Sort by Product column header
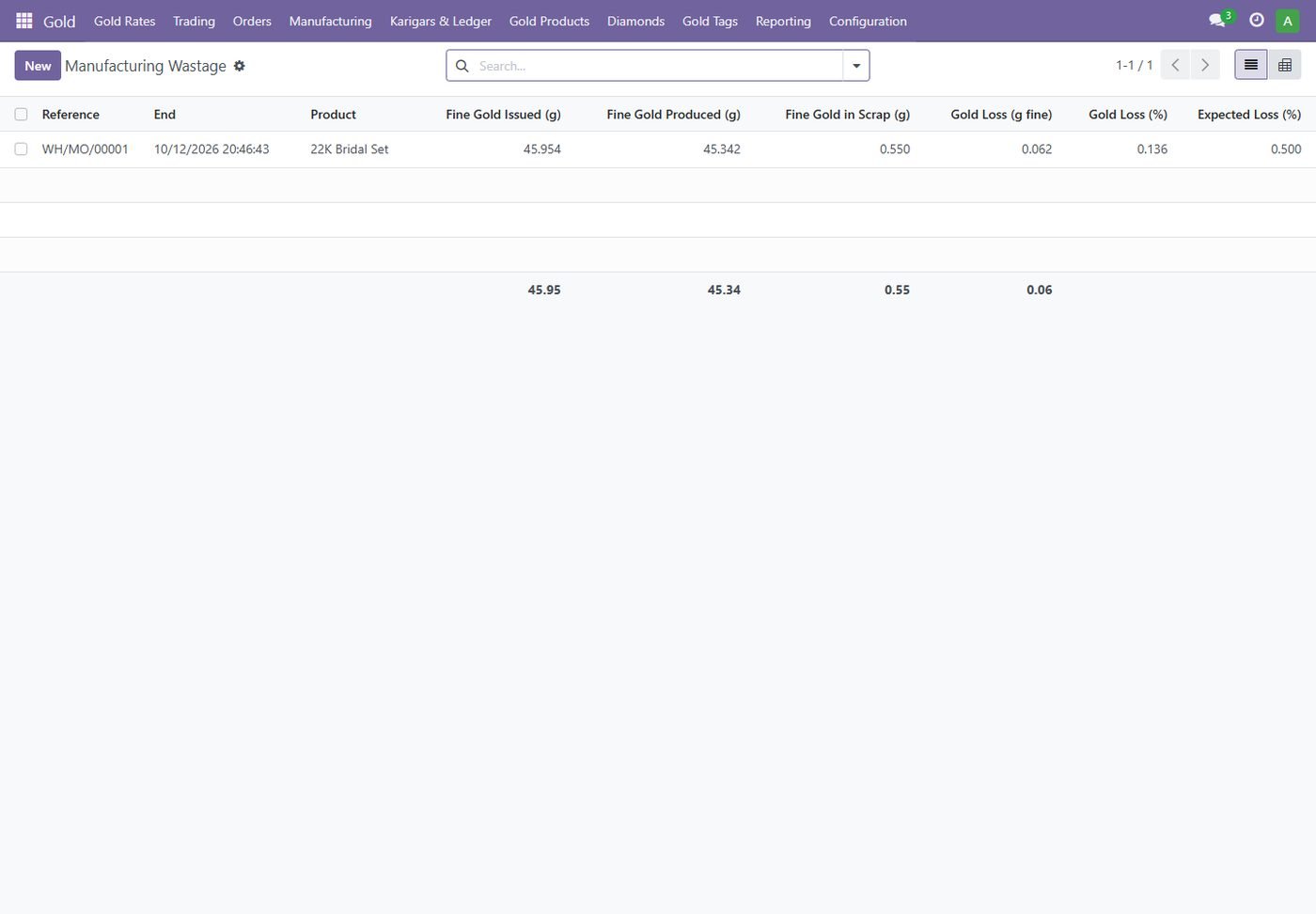The image size is (1316, 914). [x=333, y=115]
